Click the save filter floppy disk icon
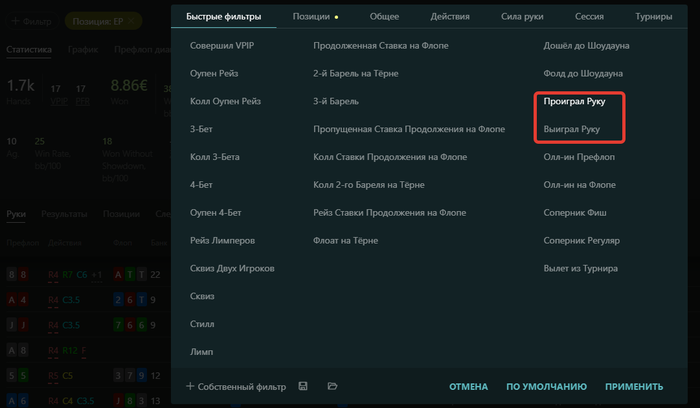Viewport: 700px width, 408px height. 303,386
